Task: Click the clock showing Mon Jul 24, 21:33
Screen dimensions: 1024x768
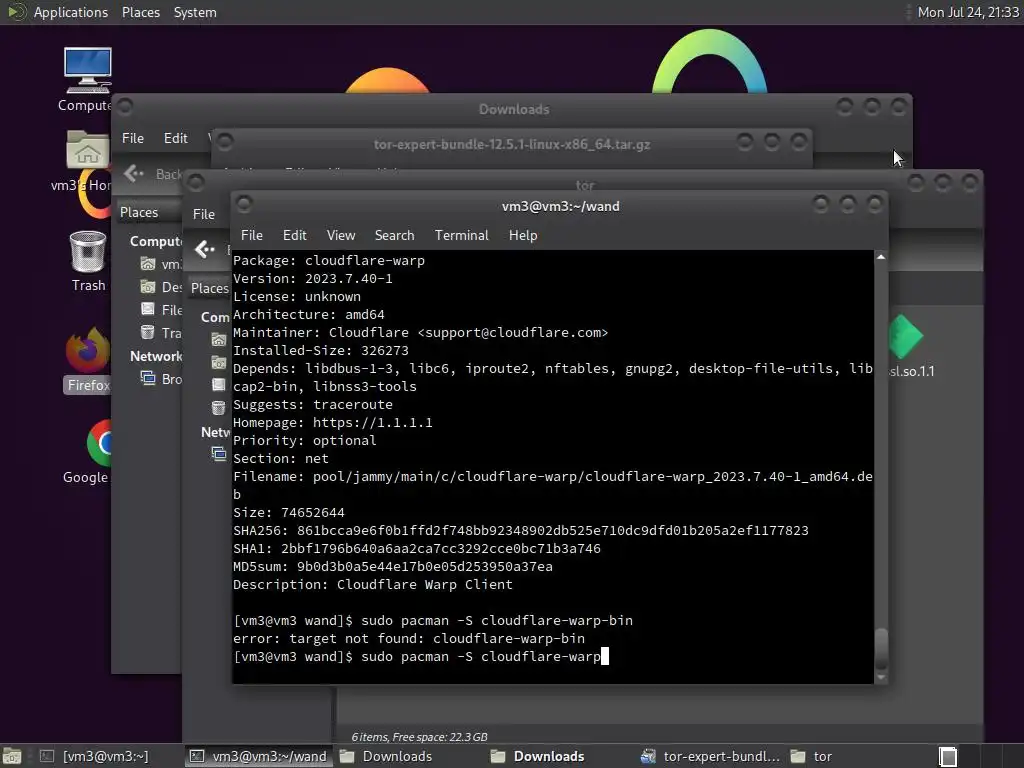Action: pyautogui.click(x=968, y=12)
